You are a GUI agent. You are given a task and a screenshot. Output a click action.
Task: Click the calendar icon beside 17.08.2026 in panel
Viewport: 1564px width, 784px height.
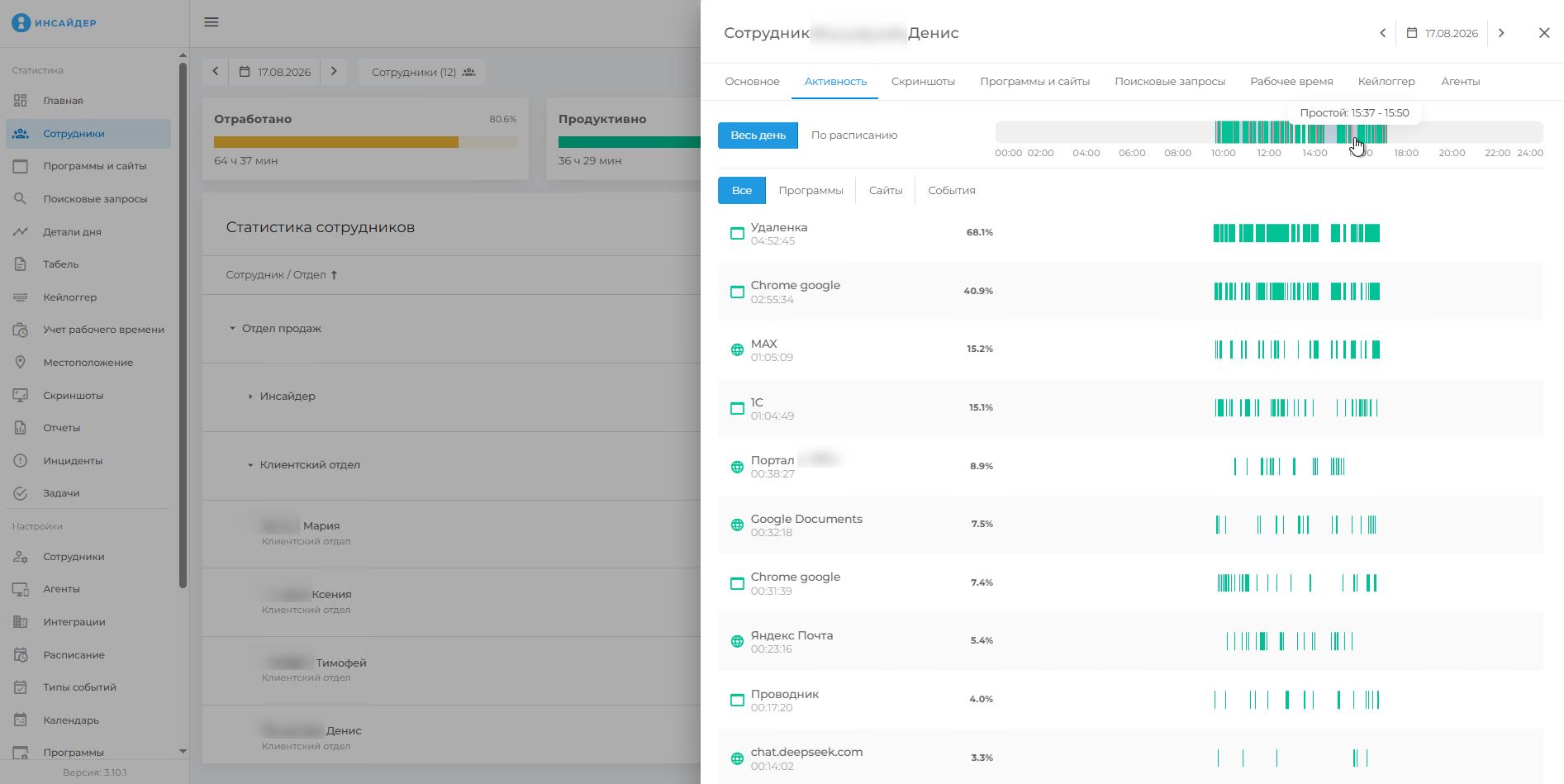[1412, 33]
